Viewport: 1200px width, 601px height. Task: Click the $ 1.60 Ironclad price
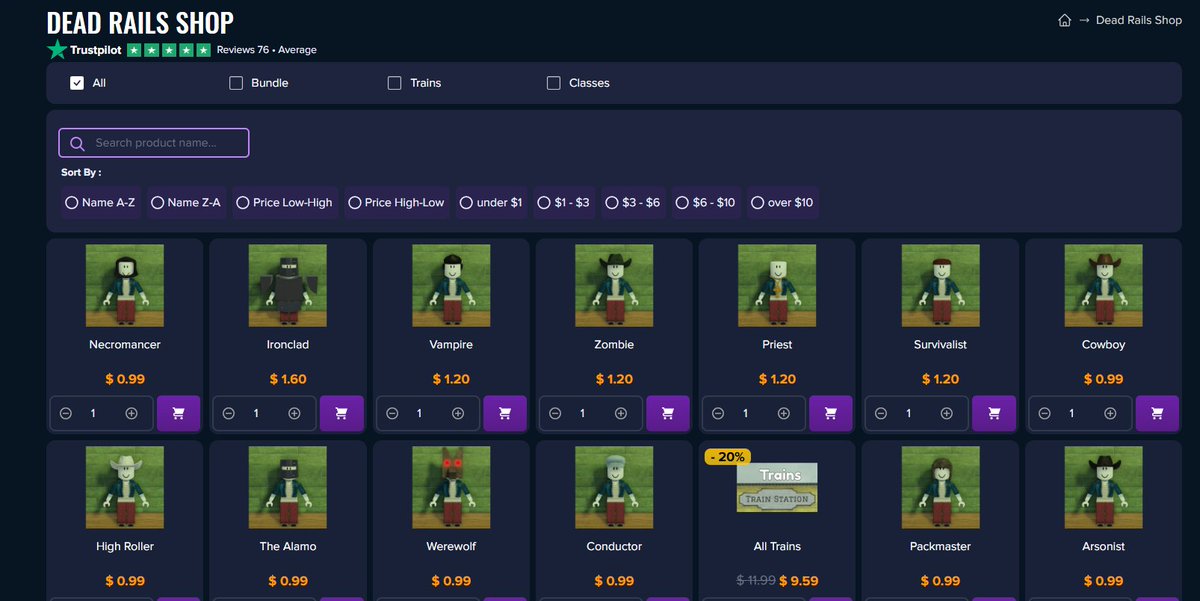(x=288, y=380)
